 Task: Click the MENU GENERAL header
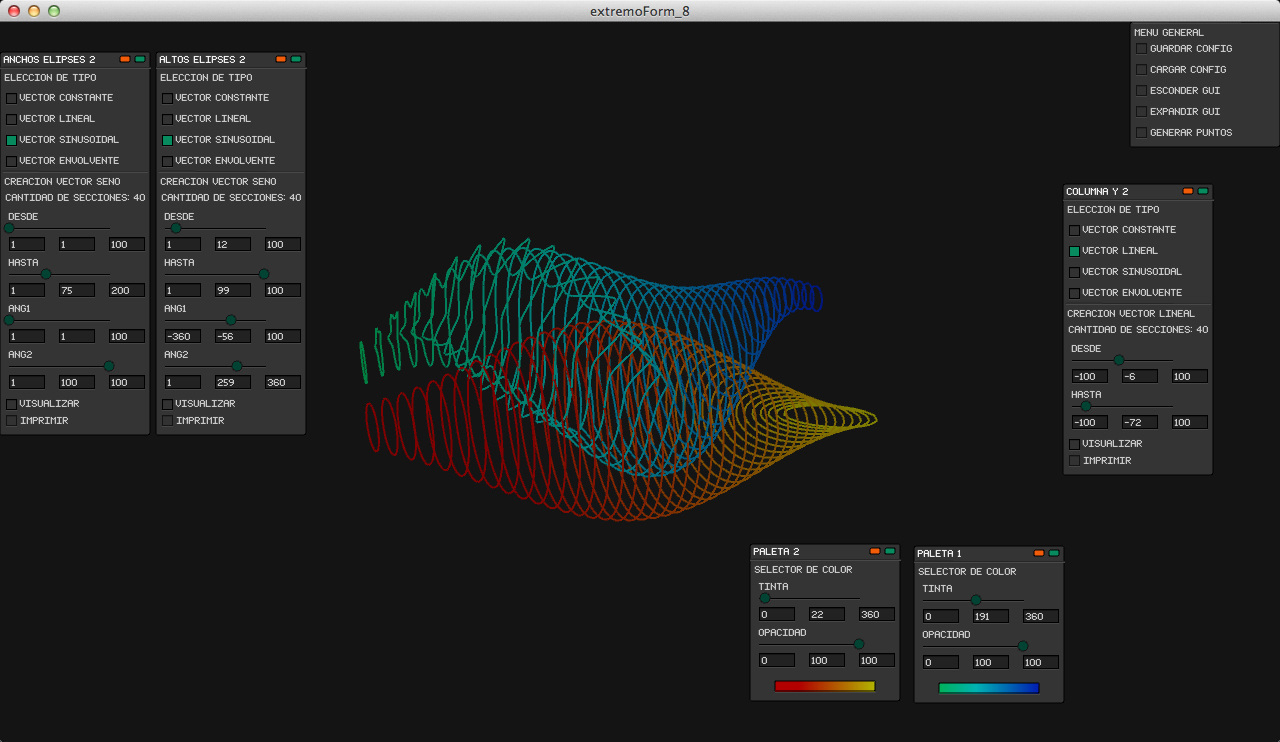(x=1169, y=33)
